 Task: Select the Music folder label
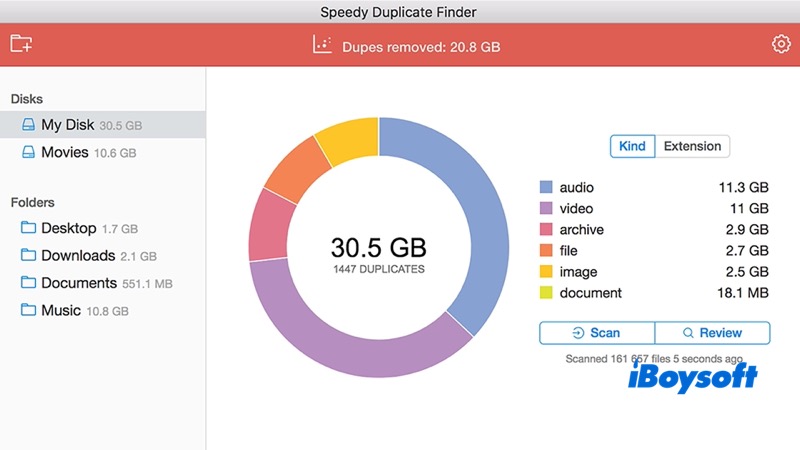tap(61, 311)
